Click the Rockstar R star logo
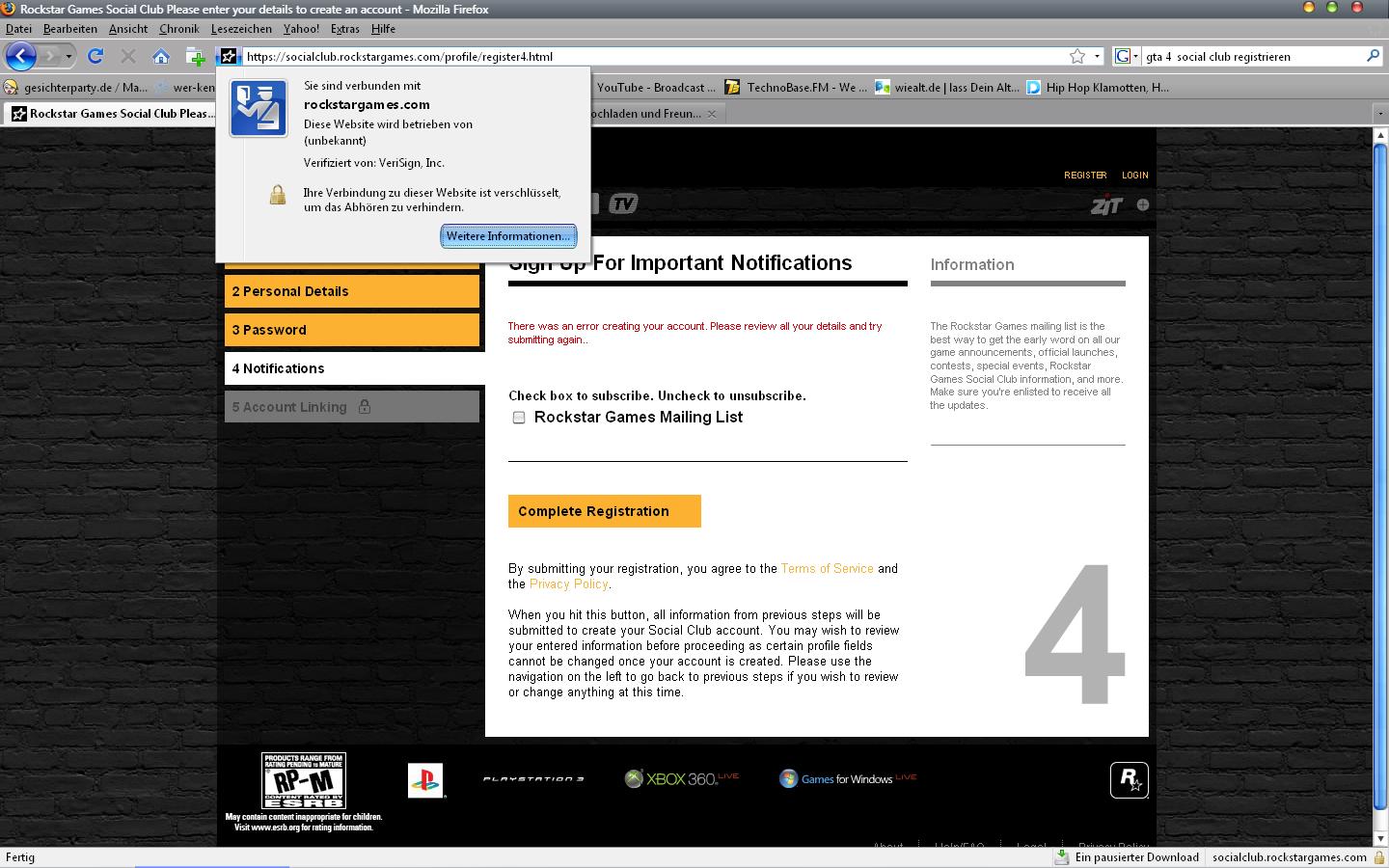The image size is (1389, 868). click(1130, 780)
